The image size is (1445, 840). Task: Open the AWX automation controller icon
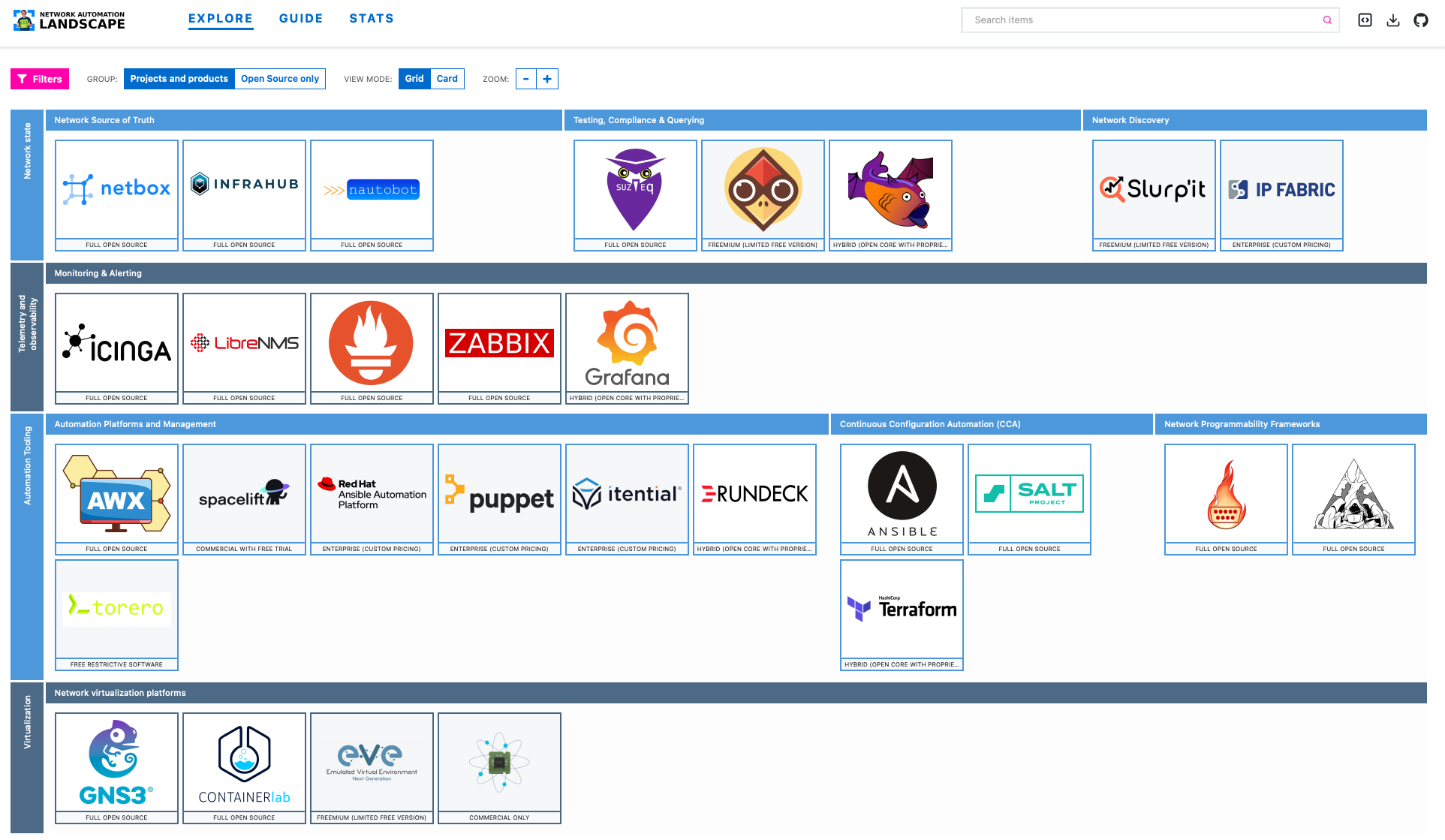[117, 493]
